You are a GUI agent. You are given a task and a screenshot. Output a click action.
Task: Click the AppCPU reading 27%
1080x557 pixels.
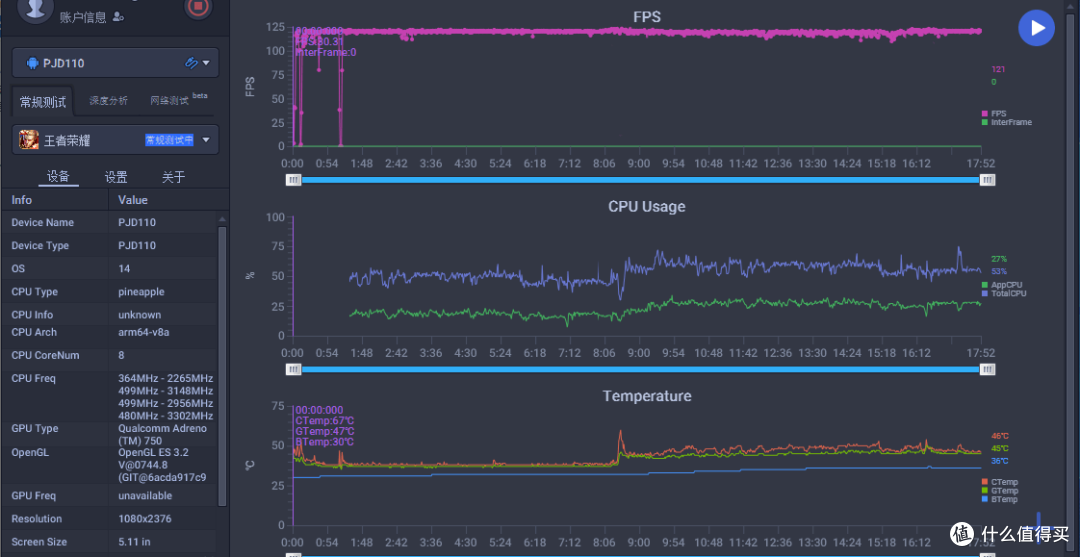(x=999, y=259)
